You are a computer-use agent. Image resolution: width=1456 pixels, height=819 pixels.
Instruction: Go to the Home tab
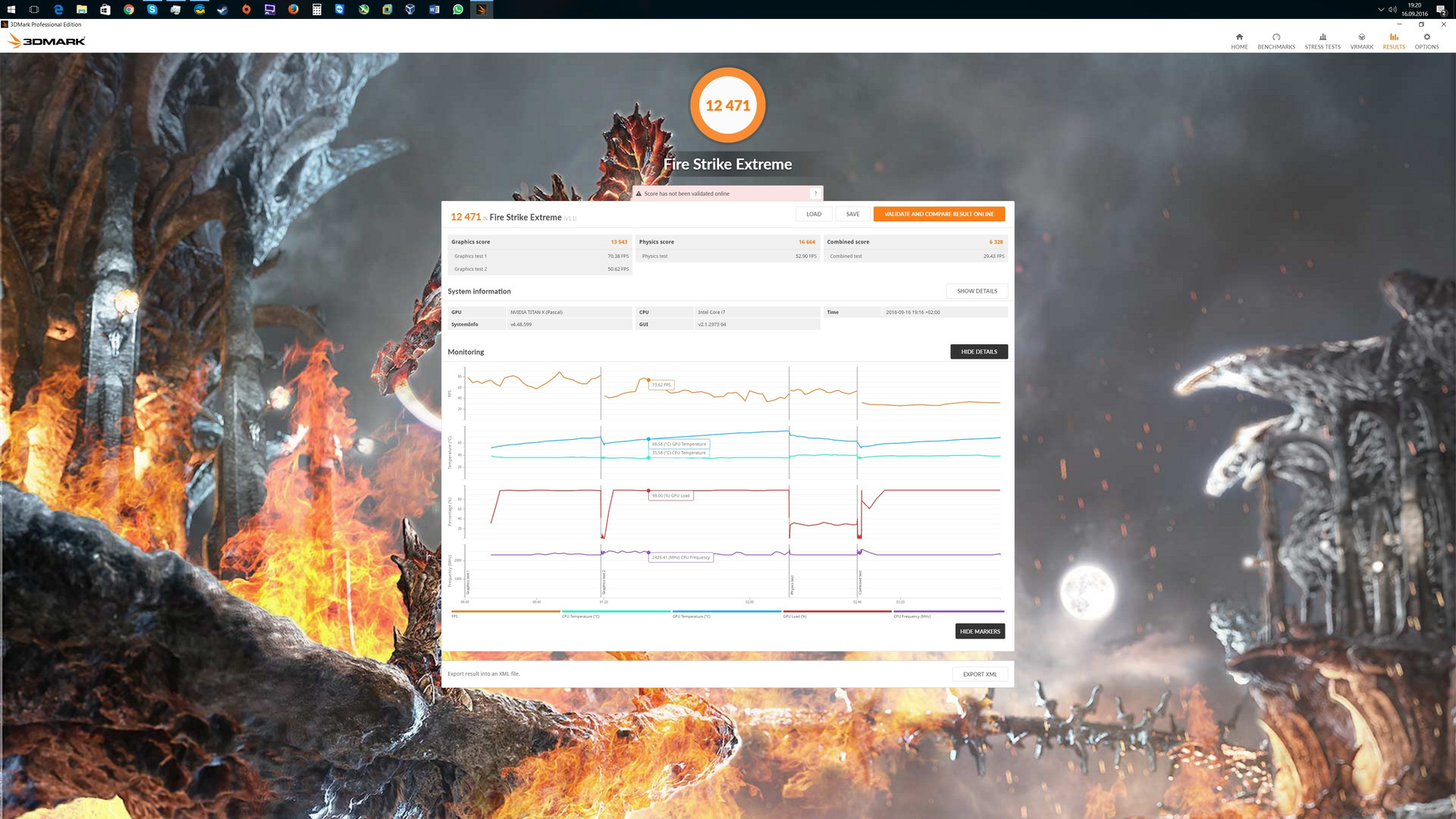[x=1239, y=41]
